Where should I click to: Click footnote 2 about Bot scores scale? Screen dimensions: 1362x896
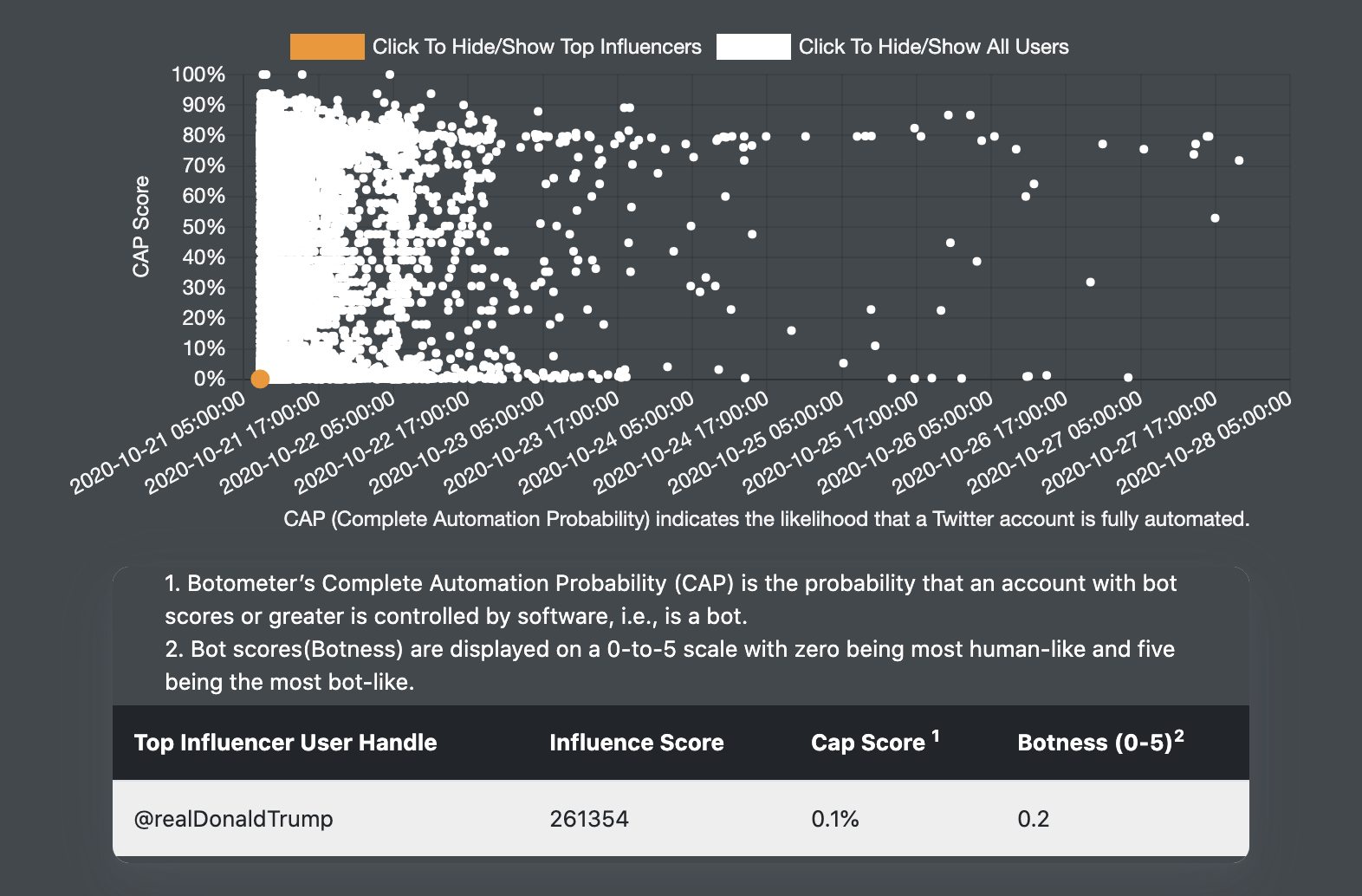coord(670,666)
